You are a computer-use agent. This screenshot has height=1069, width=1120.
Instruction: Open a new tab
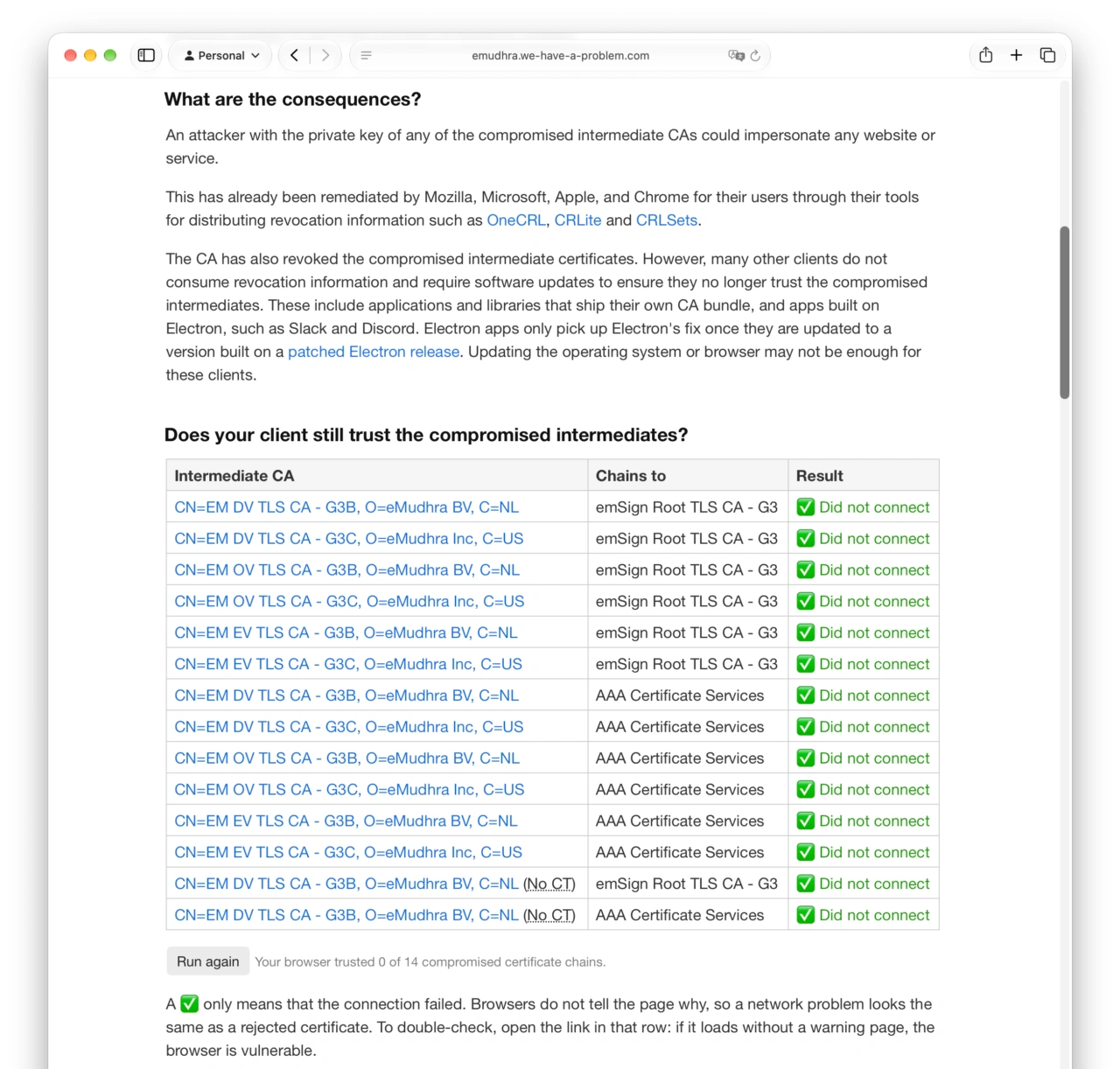[1016, 55]
